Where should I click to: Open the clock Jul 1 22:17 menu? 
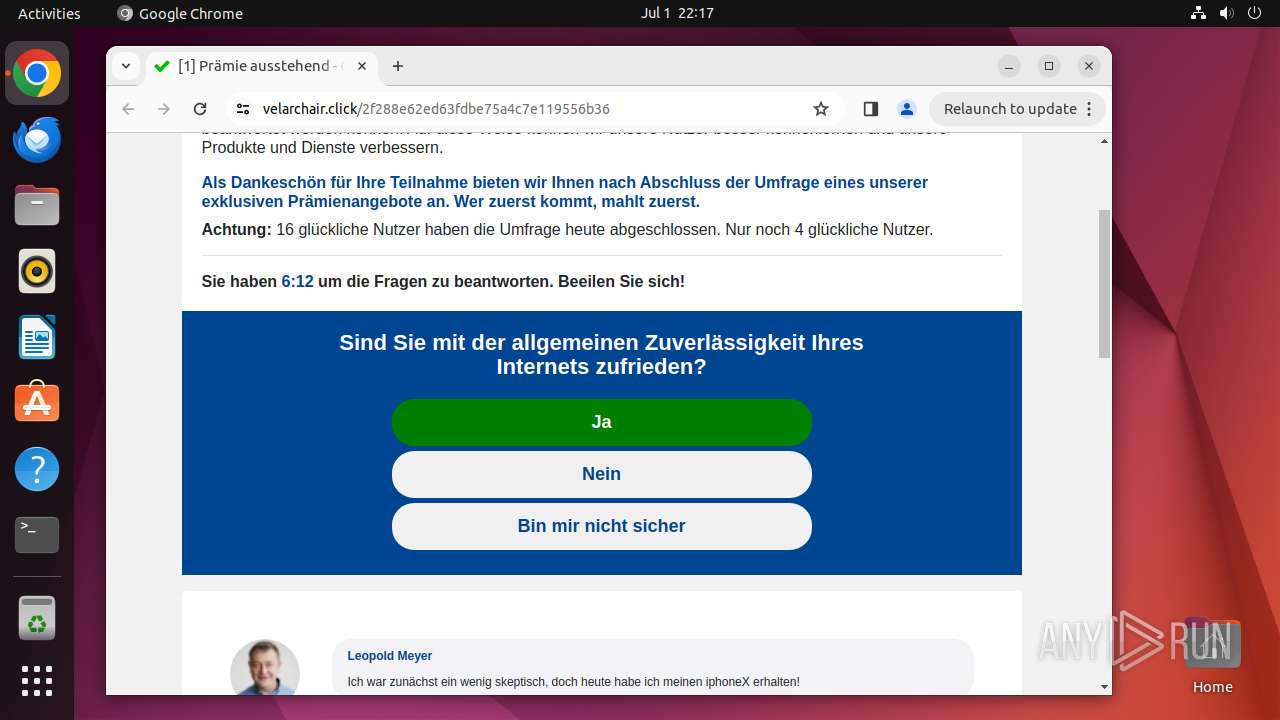point(677,13)
